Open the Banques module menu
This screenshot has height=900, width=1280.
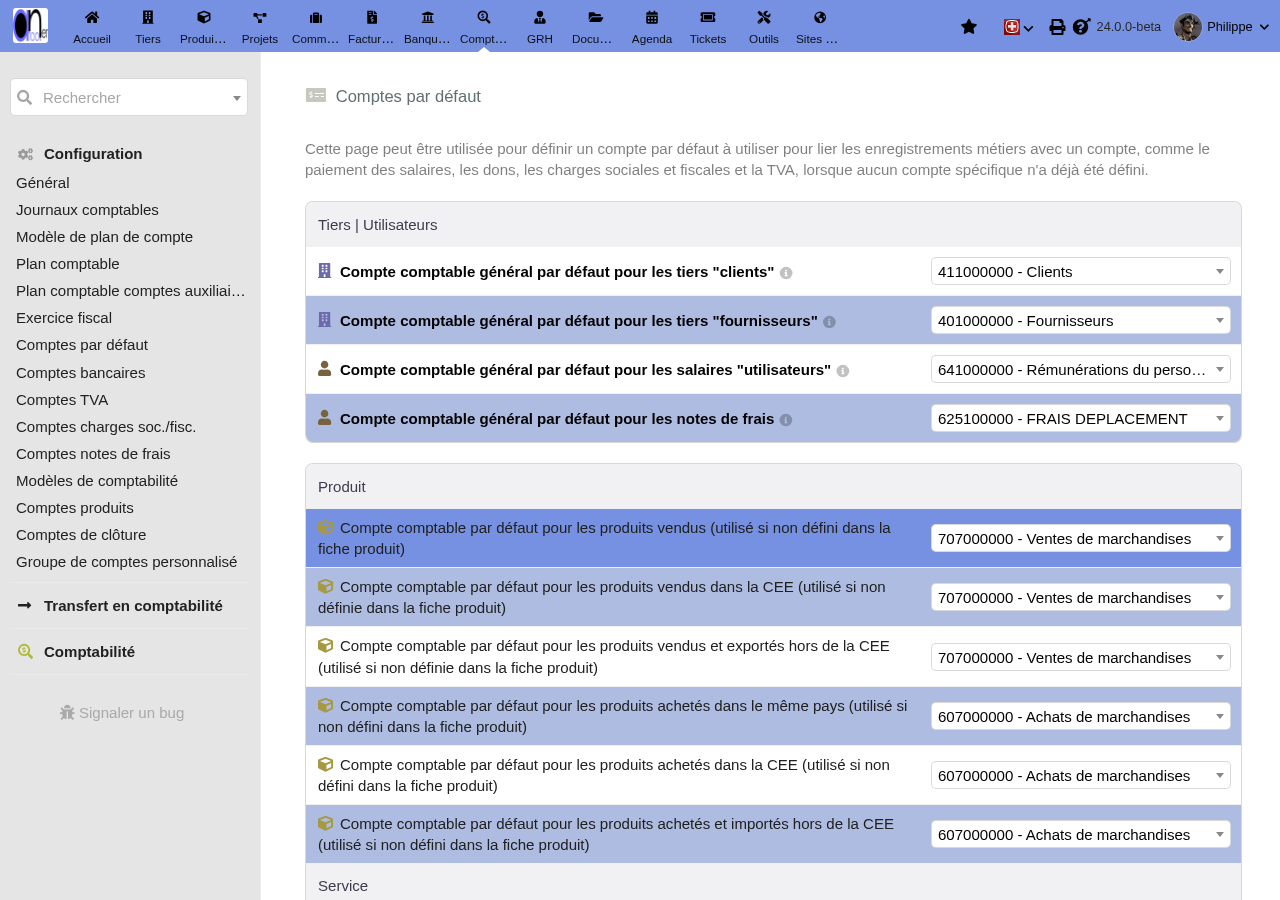pyautogui.click(x=428, y=26)
